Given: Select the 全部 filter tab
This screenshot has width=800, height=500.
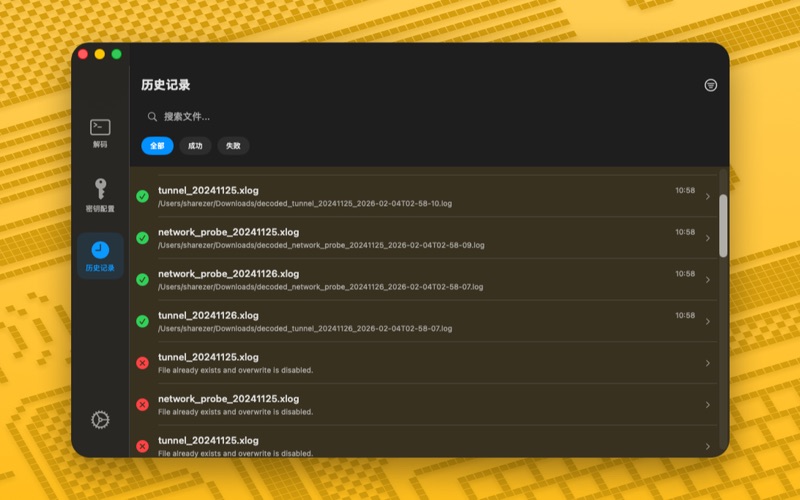Looking at the screenshot, I should [x=157, y=146].
